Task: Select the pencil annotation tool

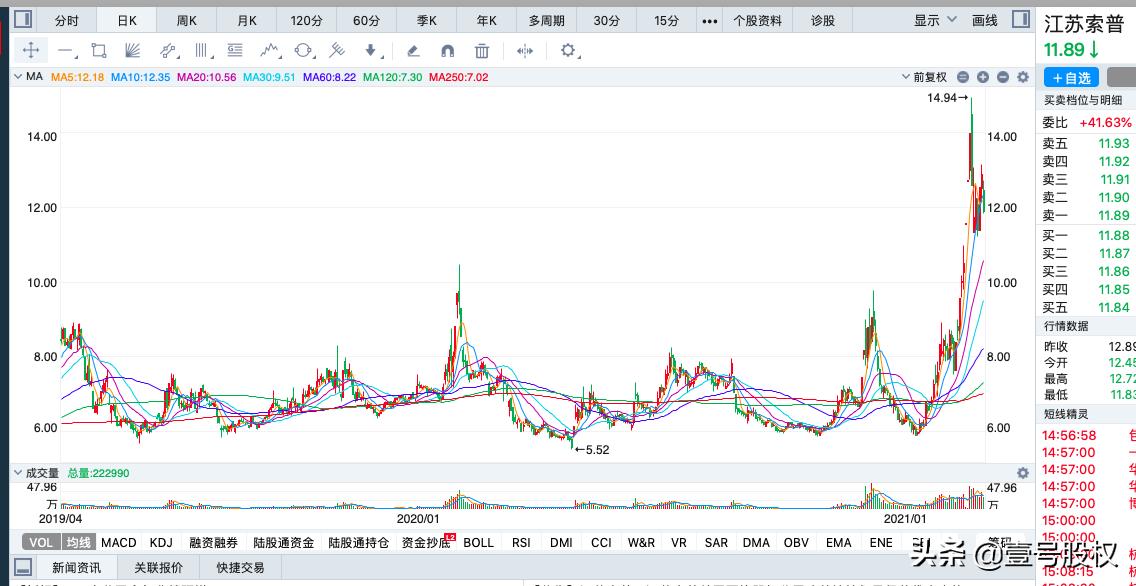Action: click(x=413, y=51)
